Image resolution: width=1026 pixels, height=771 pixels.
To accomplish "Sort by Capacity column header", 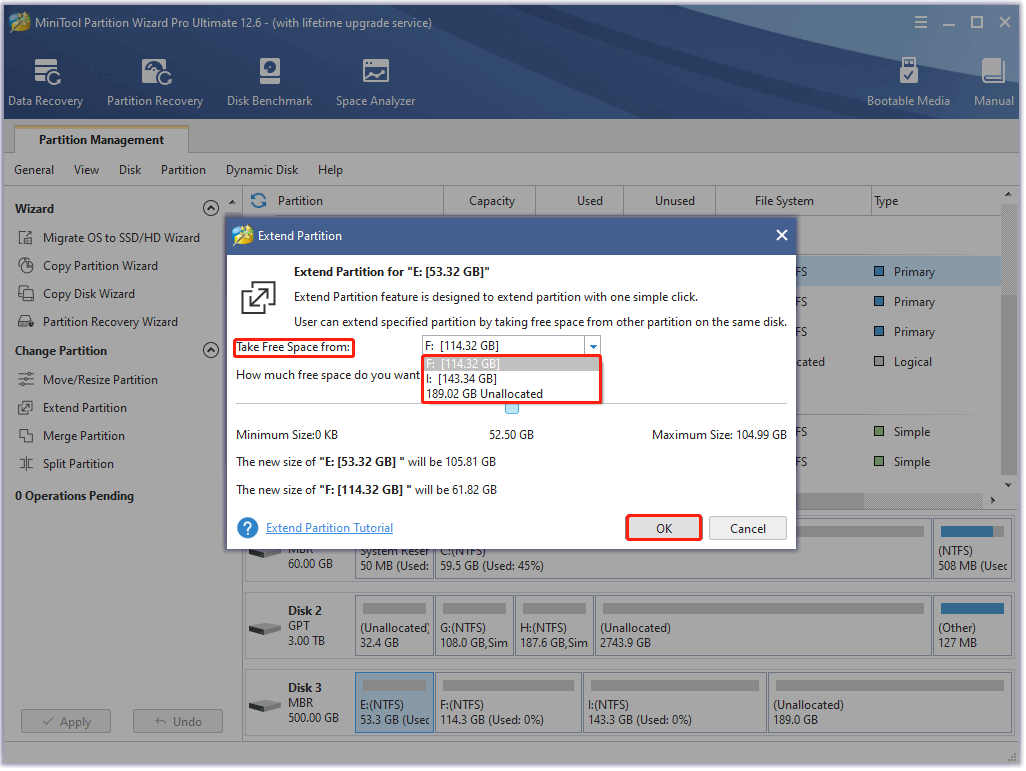I will click(x=491, y=201).
